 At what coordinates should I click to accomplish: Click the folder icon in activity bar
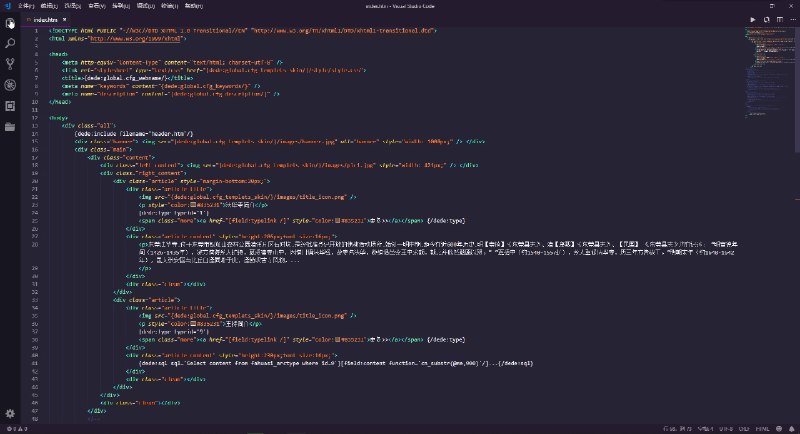pos(10,127)
